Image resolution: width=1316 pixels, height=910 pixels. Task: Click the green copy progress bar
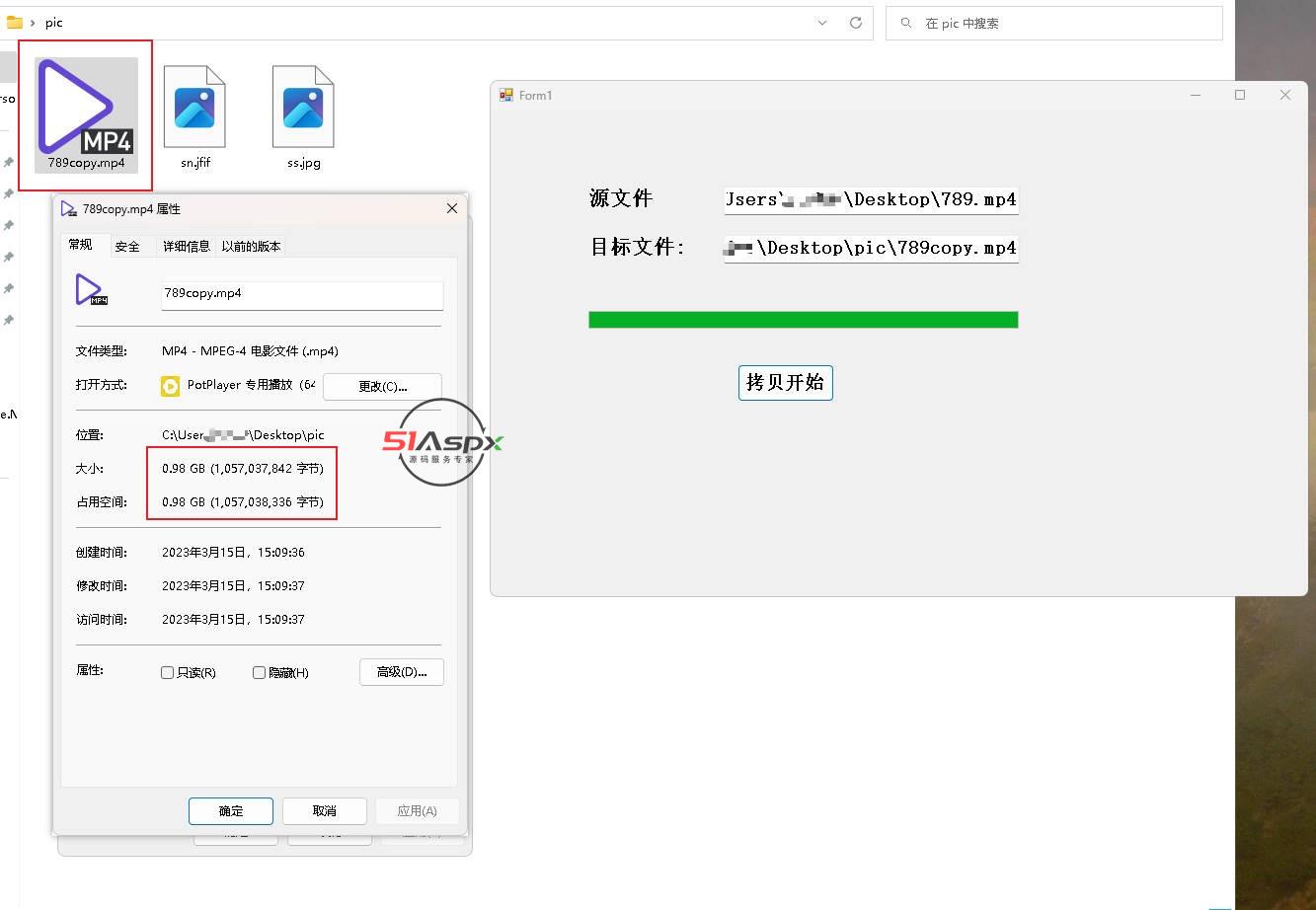(804, 320)
